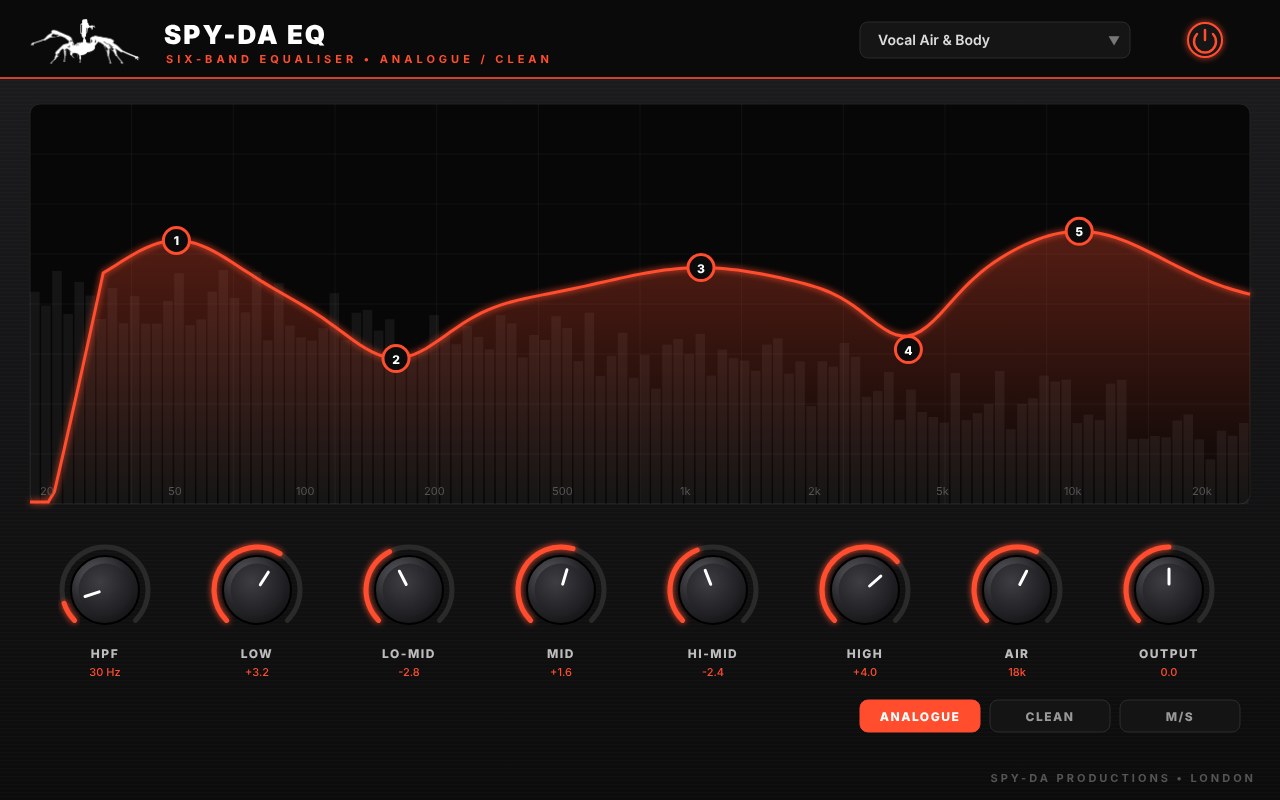Click the LO-MID gain value -2.8
The image size is (1280, 800).
(409, 672)
